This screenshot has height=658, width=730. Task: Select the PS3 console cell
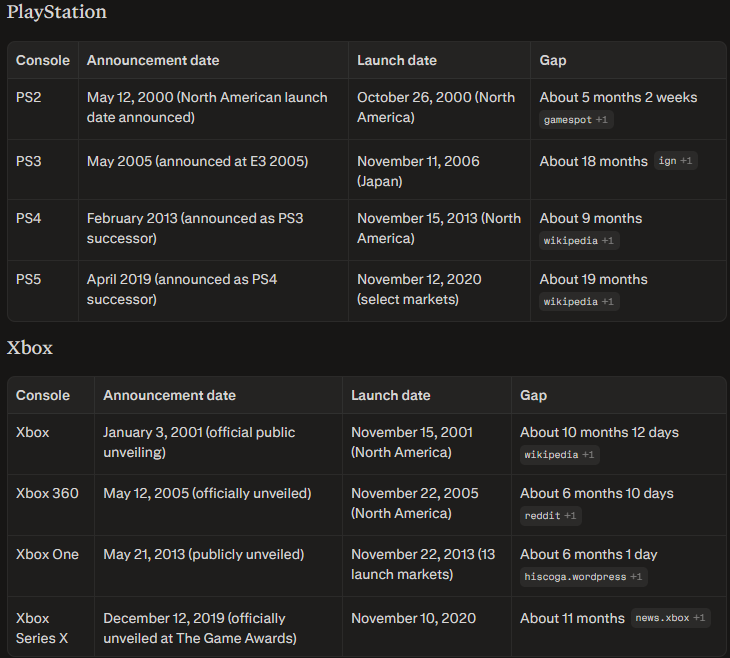pos(43,170)
